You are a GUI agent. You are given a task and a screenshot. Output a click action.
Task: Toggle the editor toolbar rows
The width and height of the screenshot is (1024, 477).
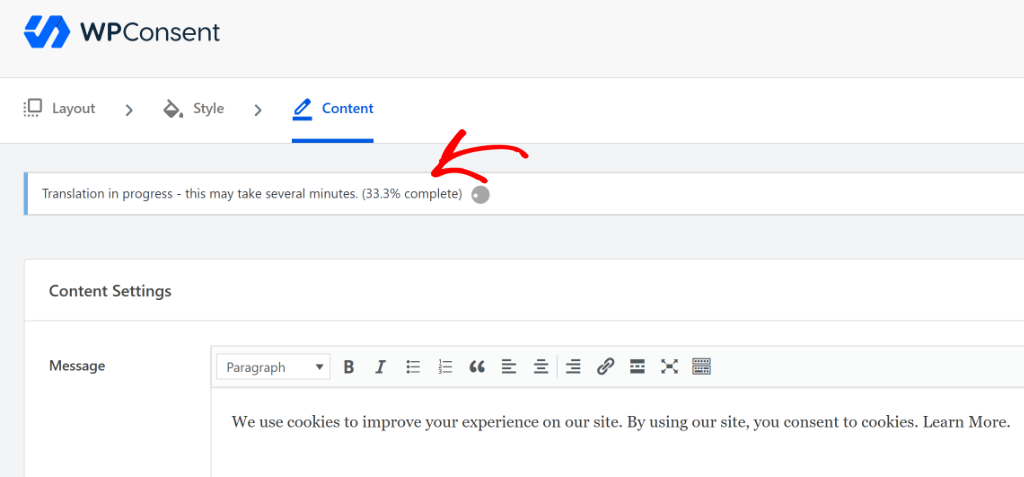tap(701, 367)
